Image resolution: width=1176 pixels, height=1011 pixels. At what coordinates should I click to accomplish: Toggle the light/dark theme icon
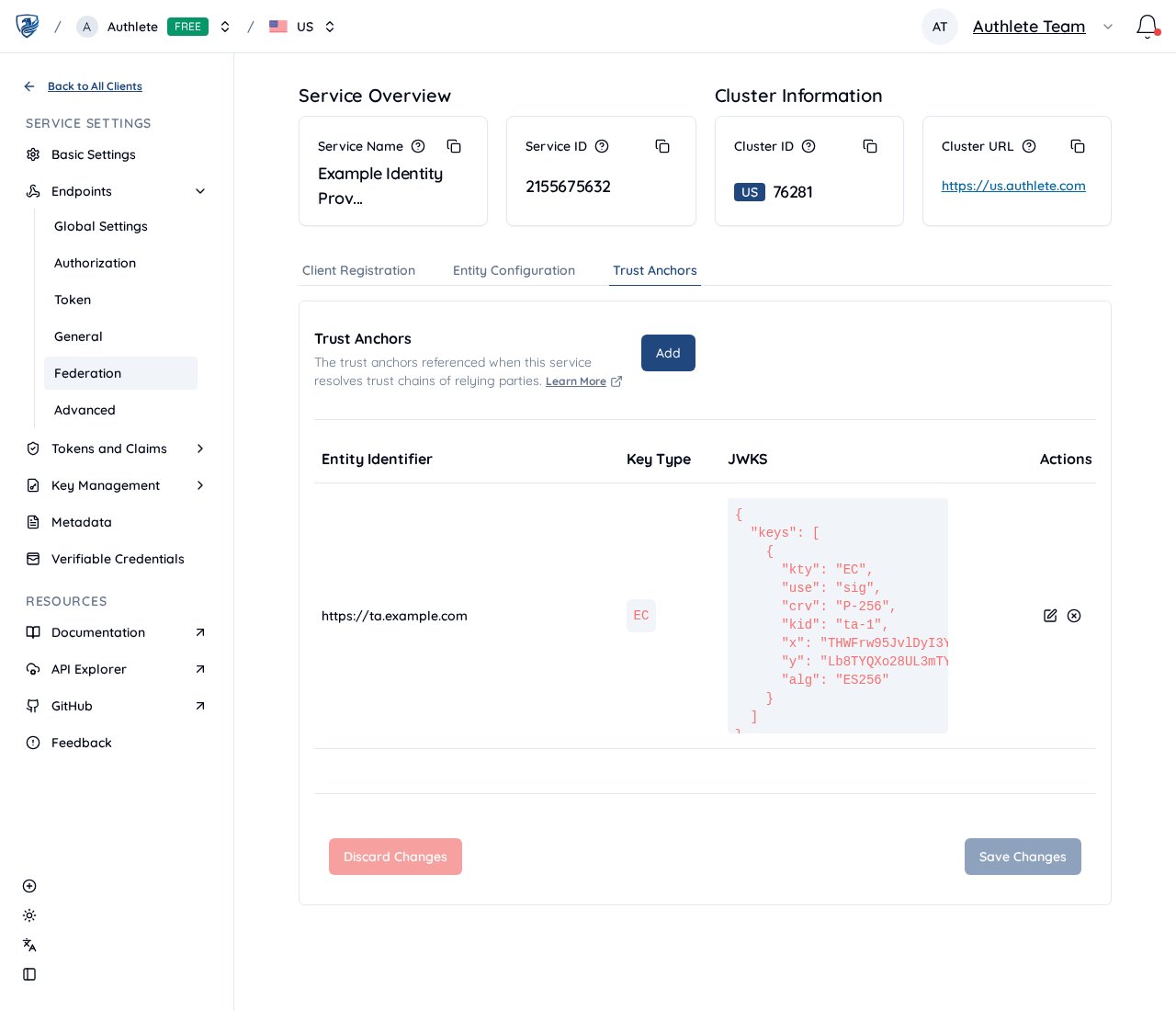click(x=29, y=915)
